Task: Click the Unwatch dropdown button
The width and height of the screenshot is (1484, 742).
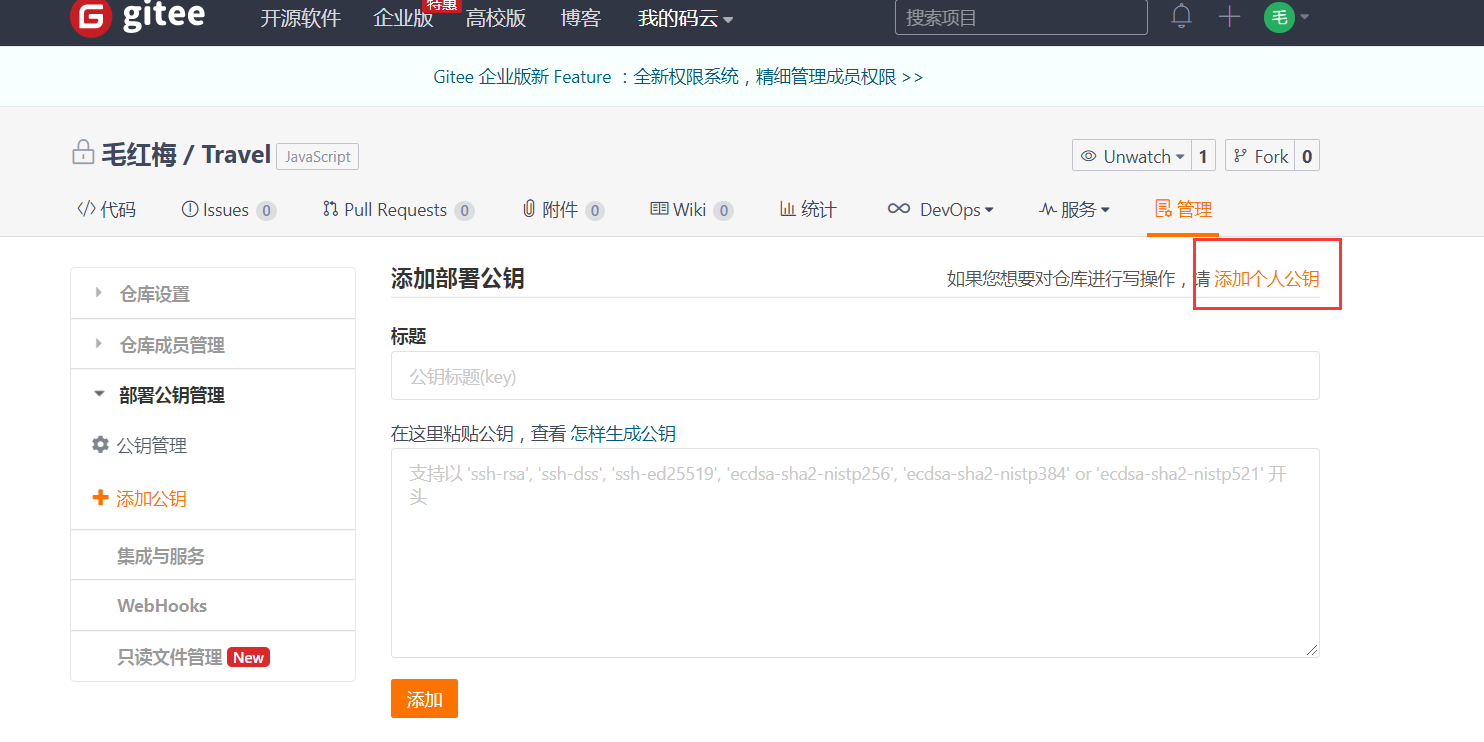Action: 1132,156
